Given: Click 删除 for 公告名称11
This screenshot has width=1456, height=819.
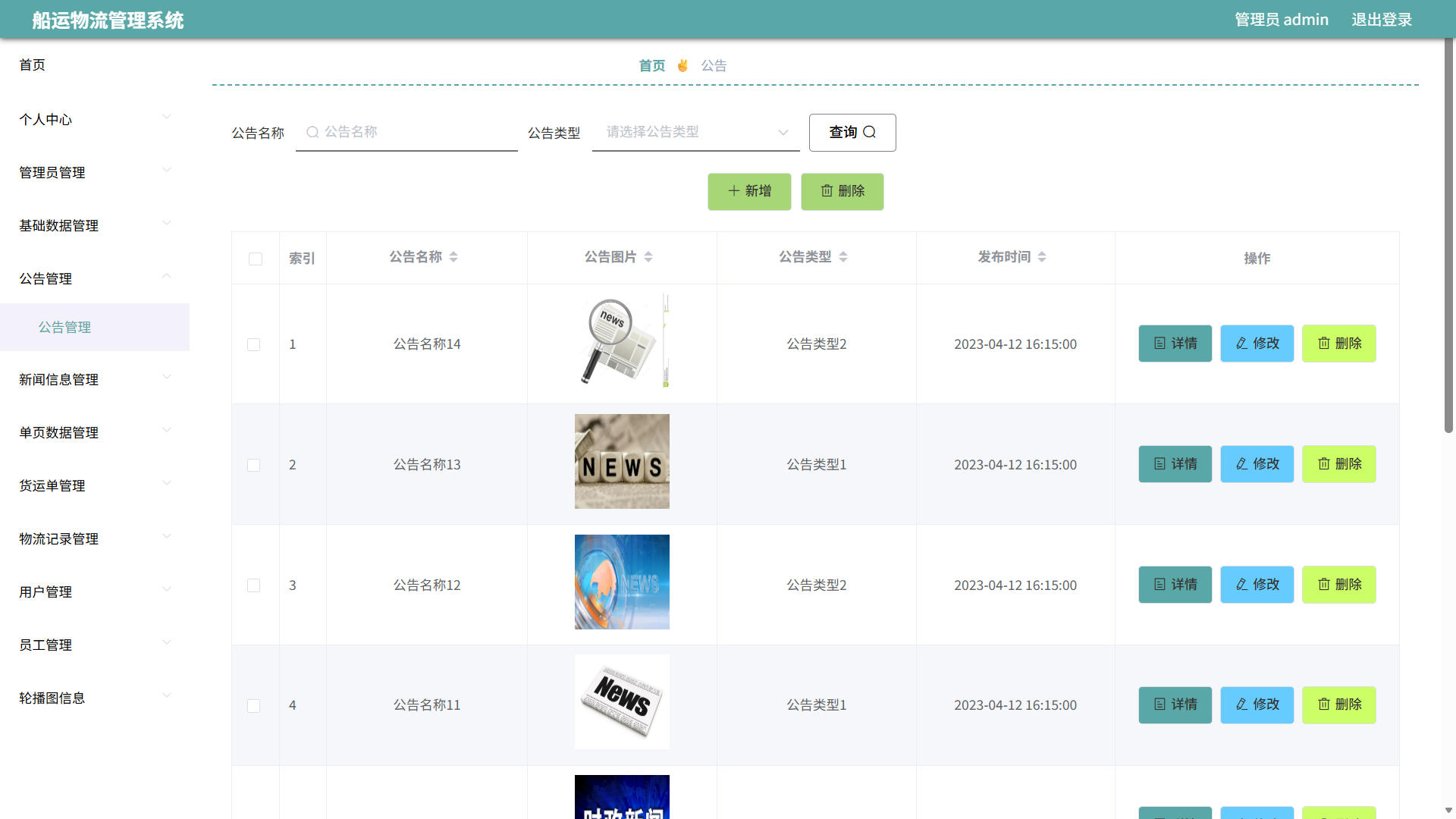Looking at the screenshot, I should coord(1339,704).
